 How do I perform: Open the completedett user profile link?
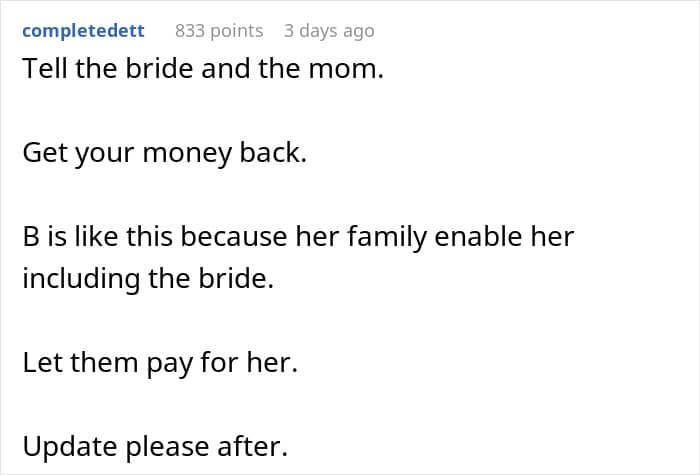(83, 31)
